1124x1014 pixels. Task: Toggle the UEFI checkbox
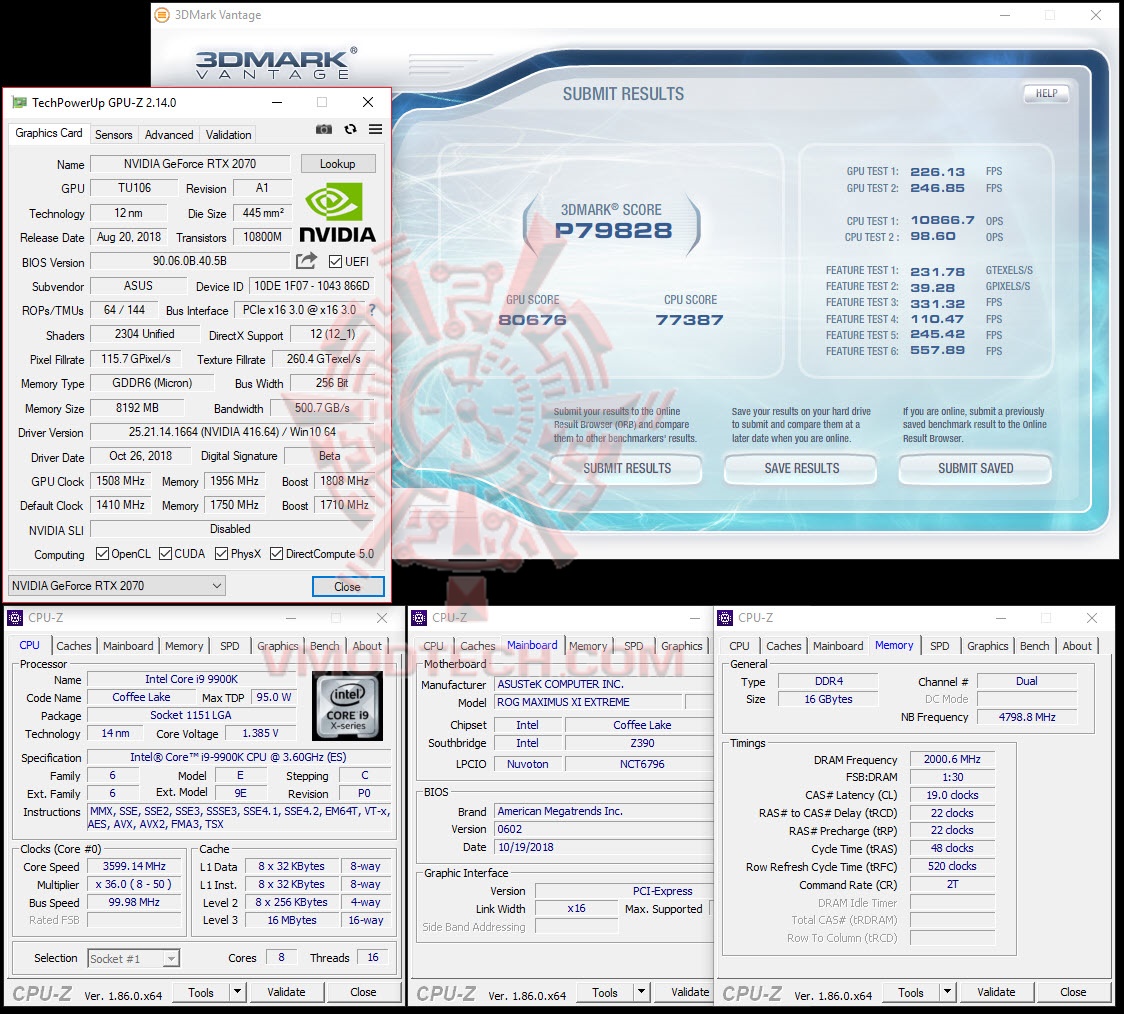(x=335, y=262)
